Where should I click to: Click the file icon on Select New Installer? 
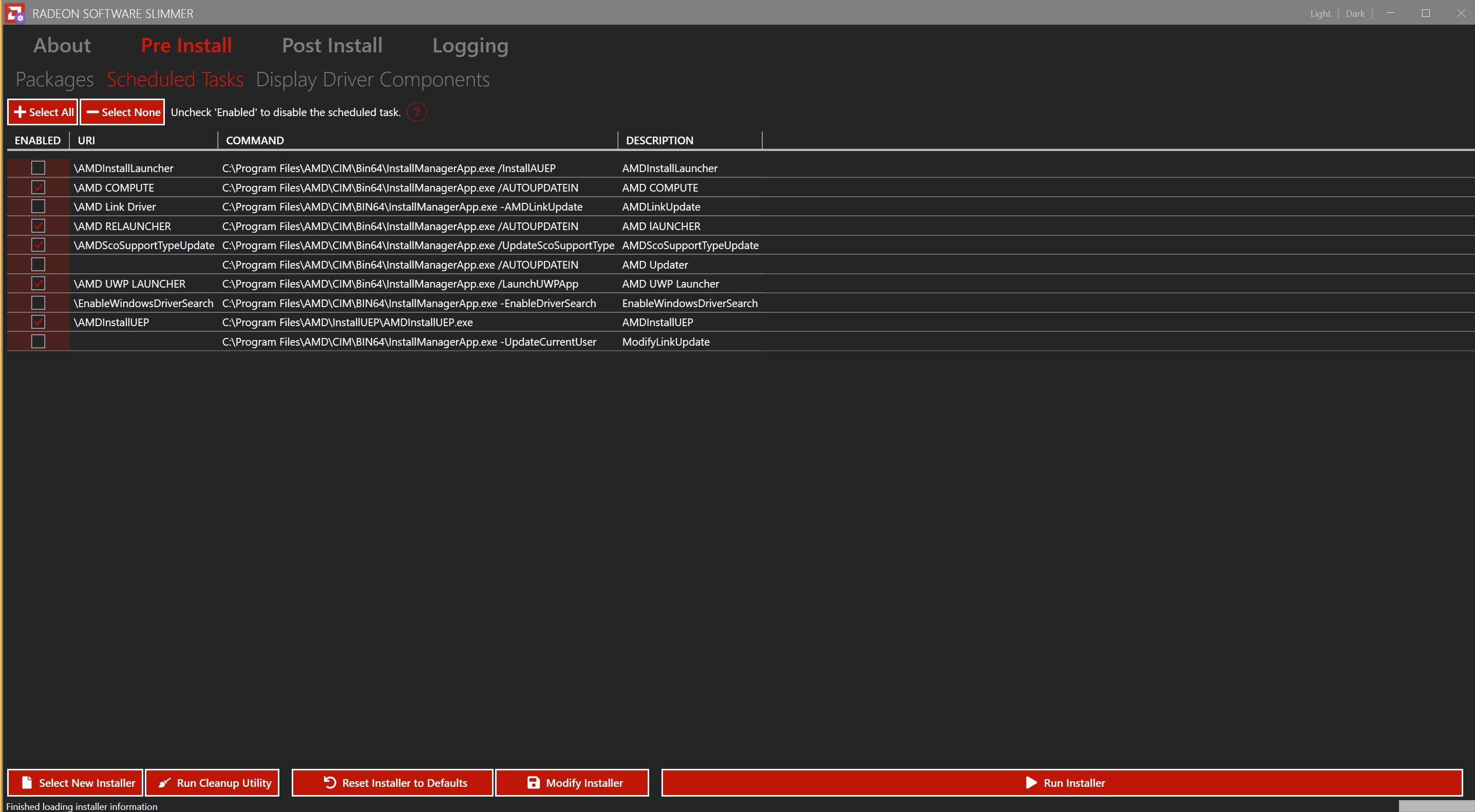[26, 782]
